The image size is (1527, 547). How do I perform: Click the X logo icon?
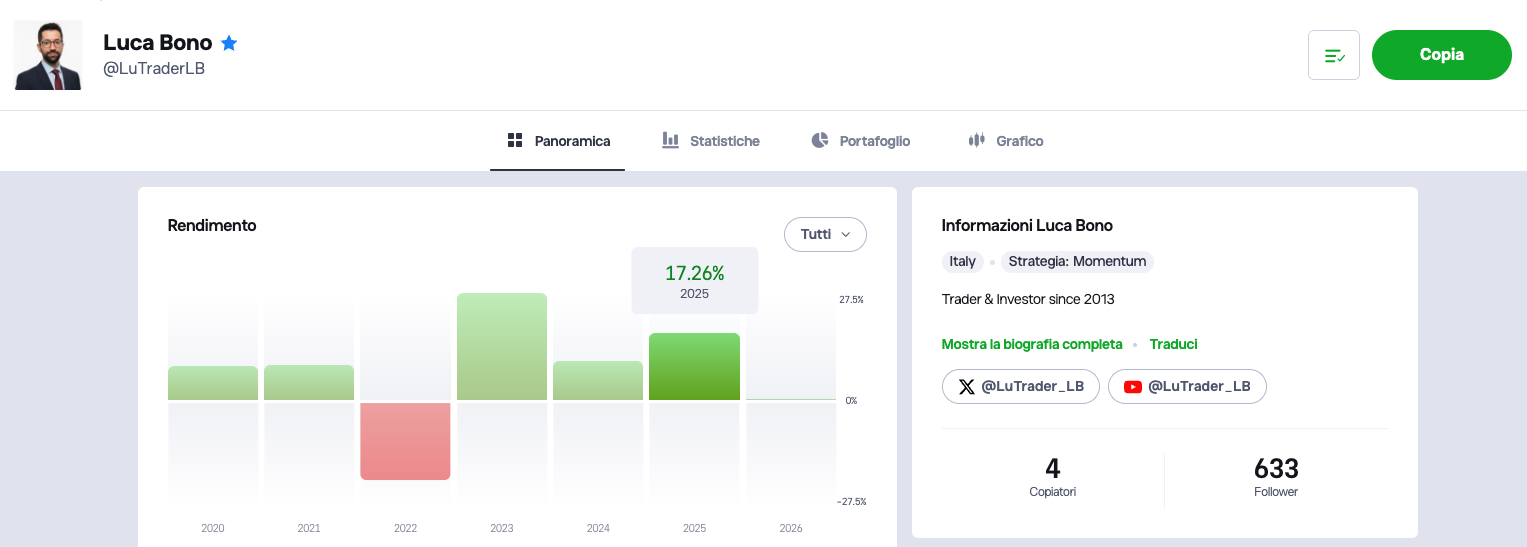click(x=966, y=387)
